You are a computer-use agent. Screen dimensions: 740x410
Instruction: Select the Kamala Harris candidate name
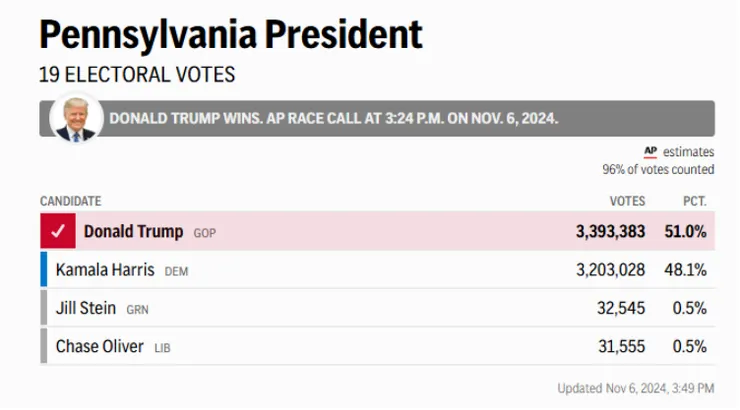(x=107, y=270)
